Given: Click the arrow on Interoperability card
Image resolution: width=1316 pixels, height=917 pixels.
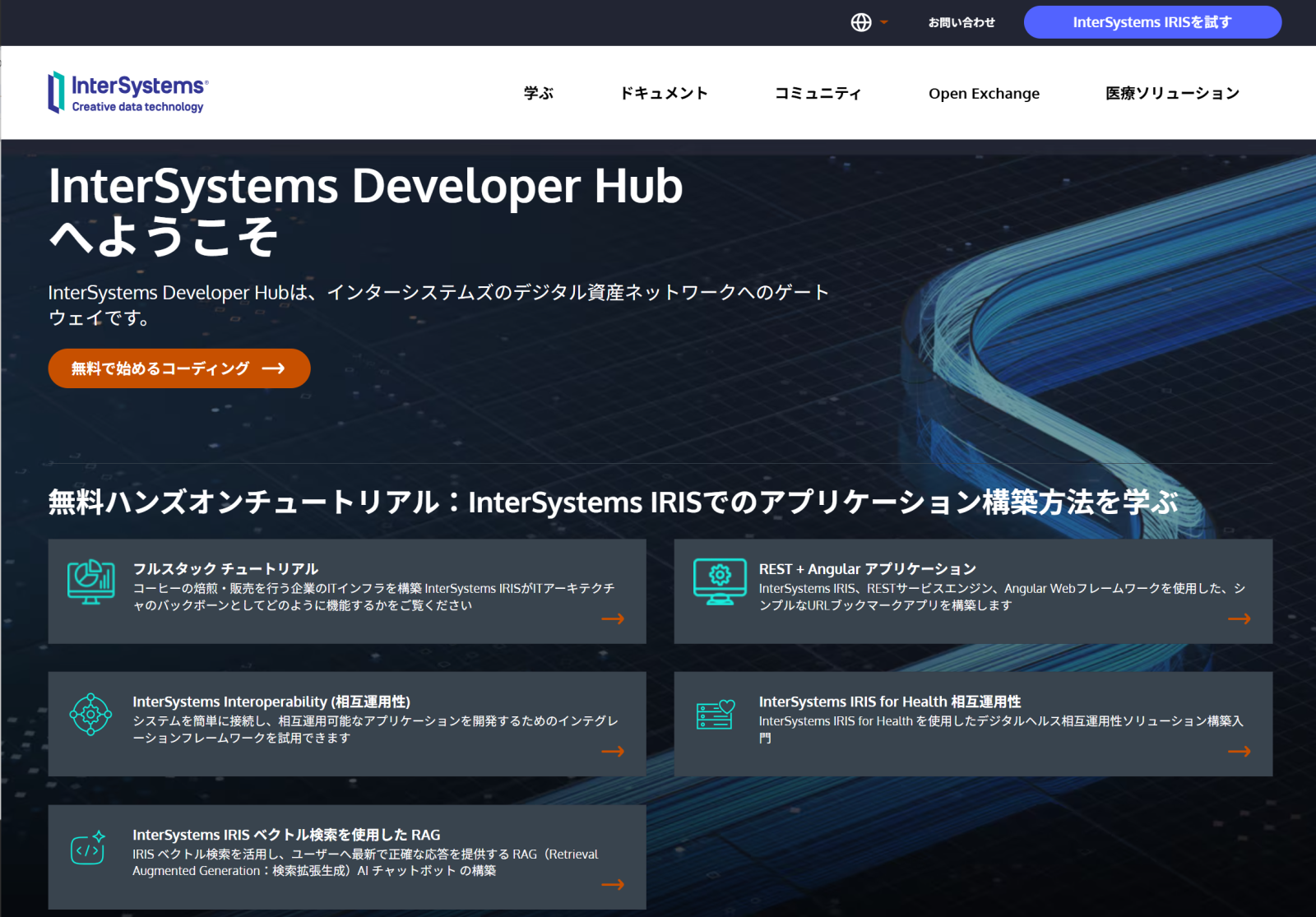Looking at the screenshot, I should pos(613,751).
